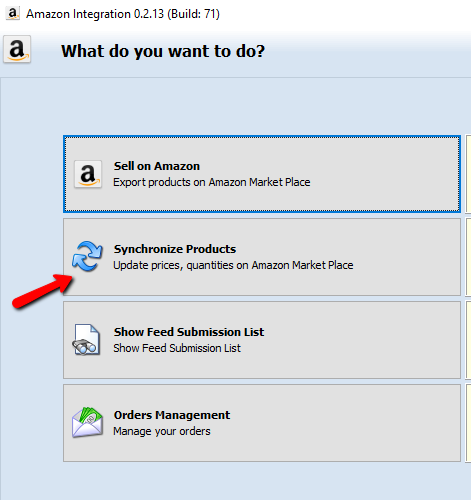
Task: Click the Amazon logo icon in Sell on Amazon
Action: 88,174
